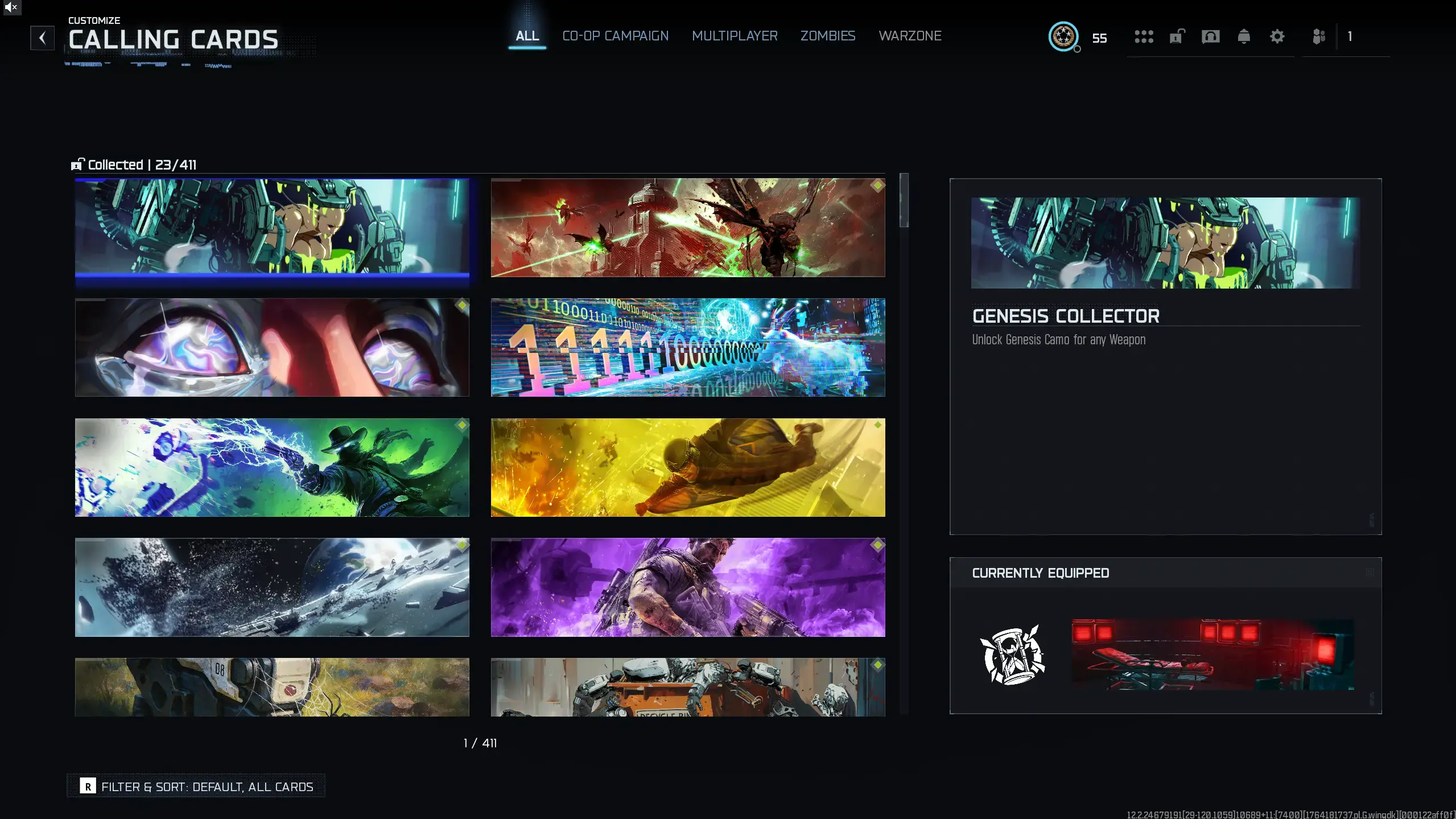
Task: Click "Unlock Genesis Camo for any Weapon" text
Action: click(x=1059, y=340)
